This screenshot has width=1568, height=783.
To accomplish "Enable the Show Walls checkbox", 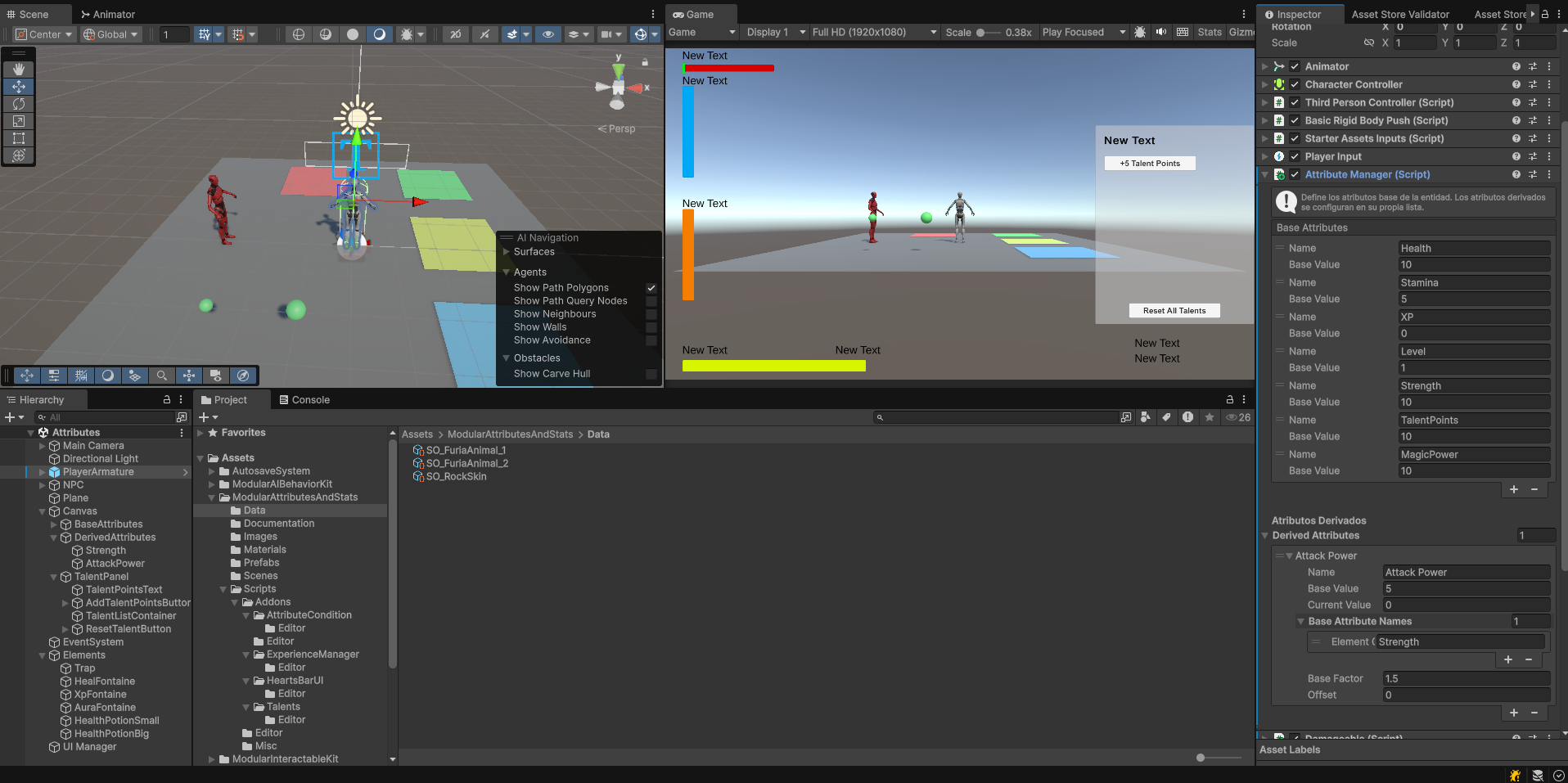I will pyautogui.click(x=651, y=326).
